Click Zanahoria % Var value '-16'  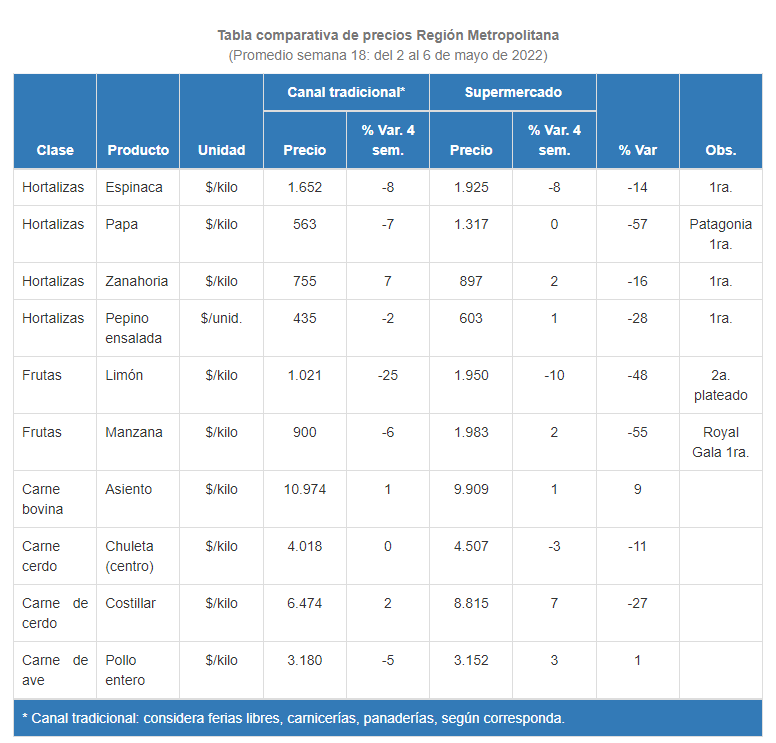[637, 281]
